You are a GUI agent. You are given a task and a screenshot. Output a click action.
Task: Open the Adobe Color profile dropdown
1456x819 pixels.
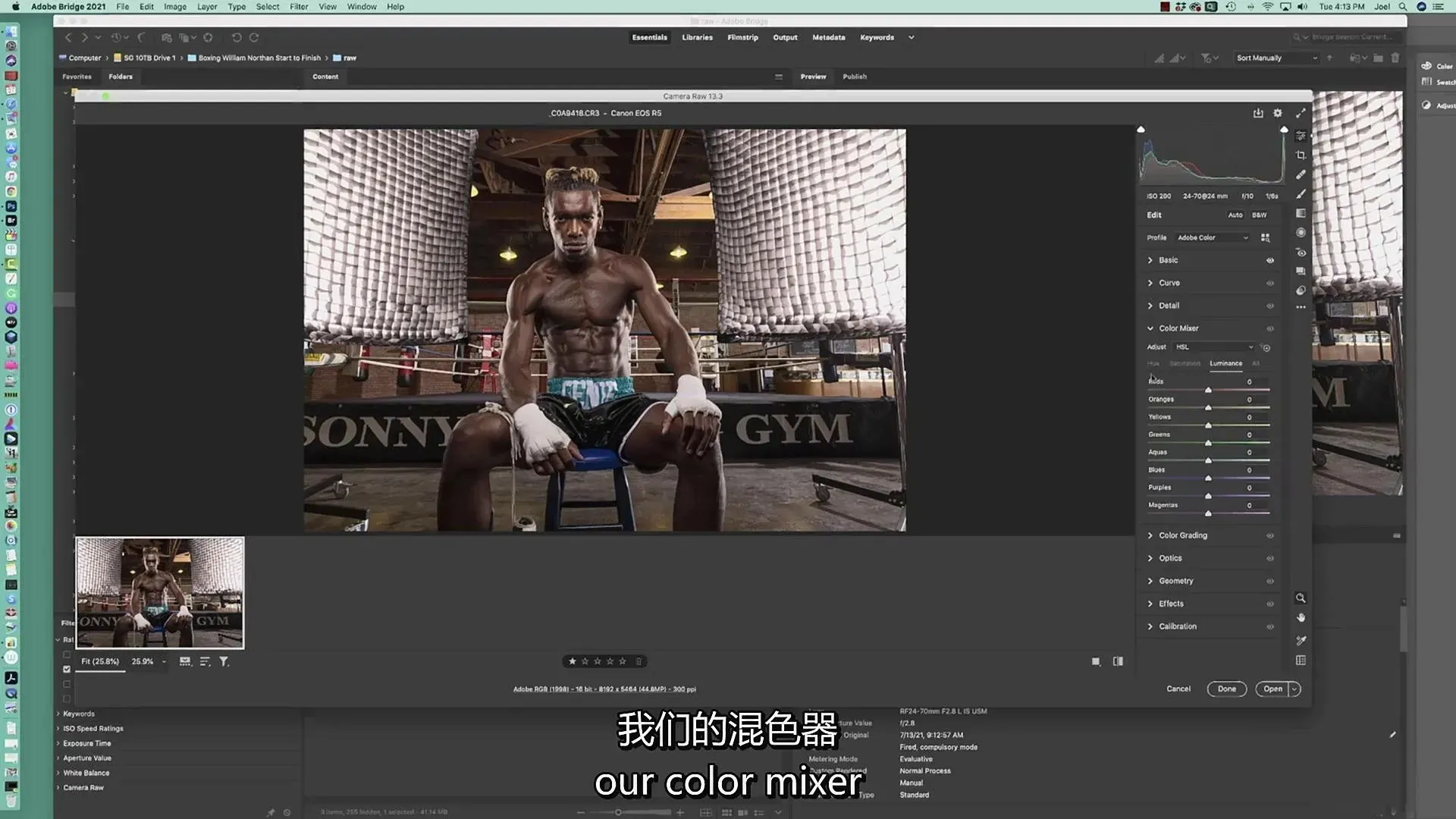point(1212,237)
